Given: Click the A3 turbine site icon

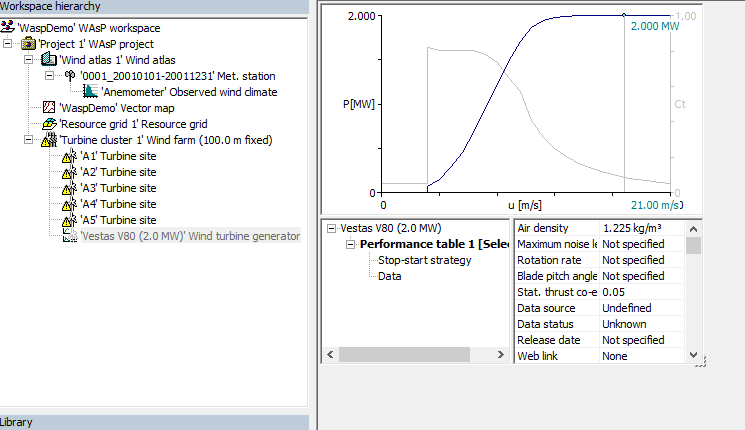Looking at the screenshot, I should (69, 188).
